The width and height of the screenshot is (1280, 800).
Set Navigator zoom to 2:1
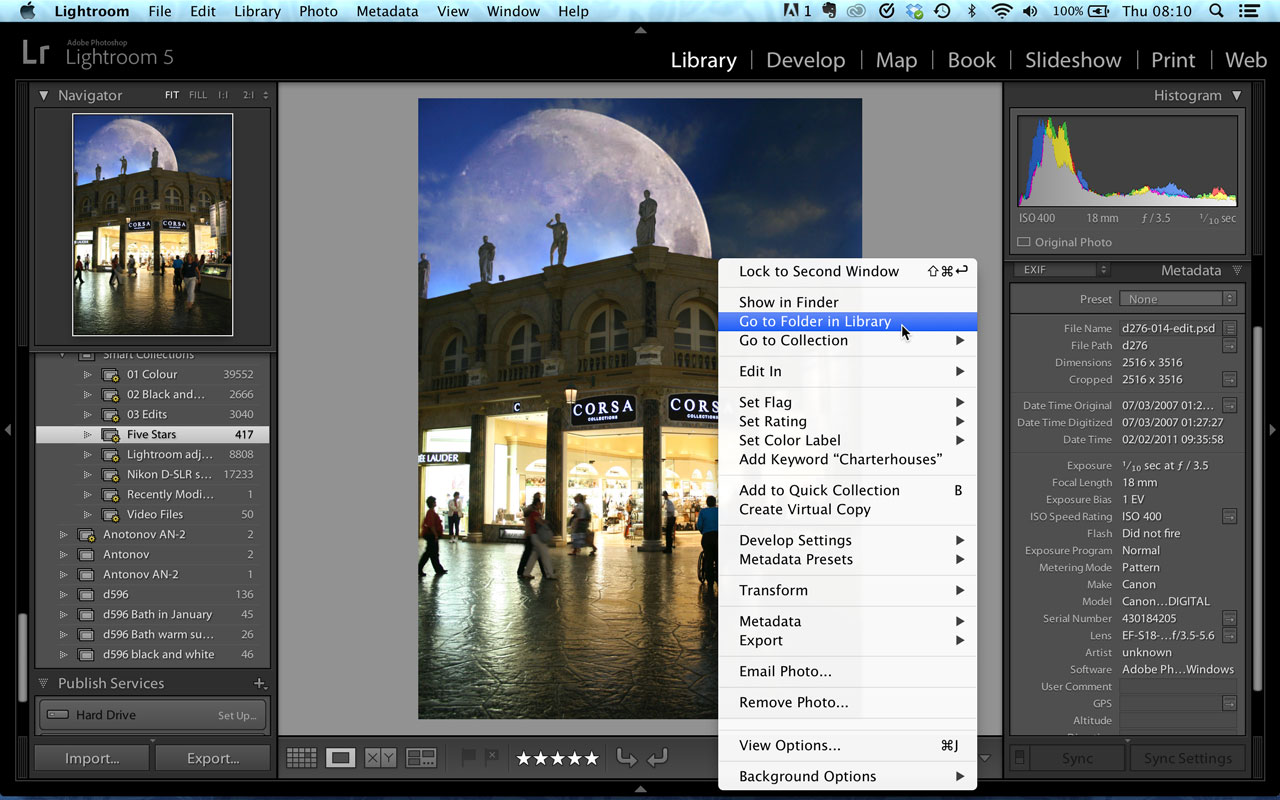[248, 95]
